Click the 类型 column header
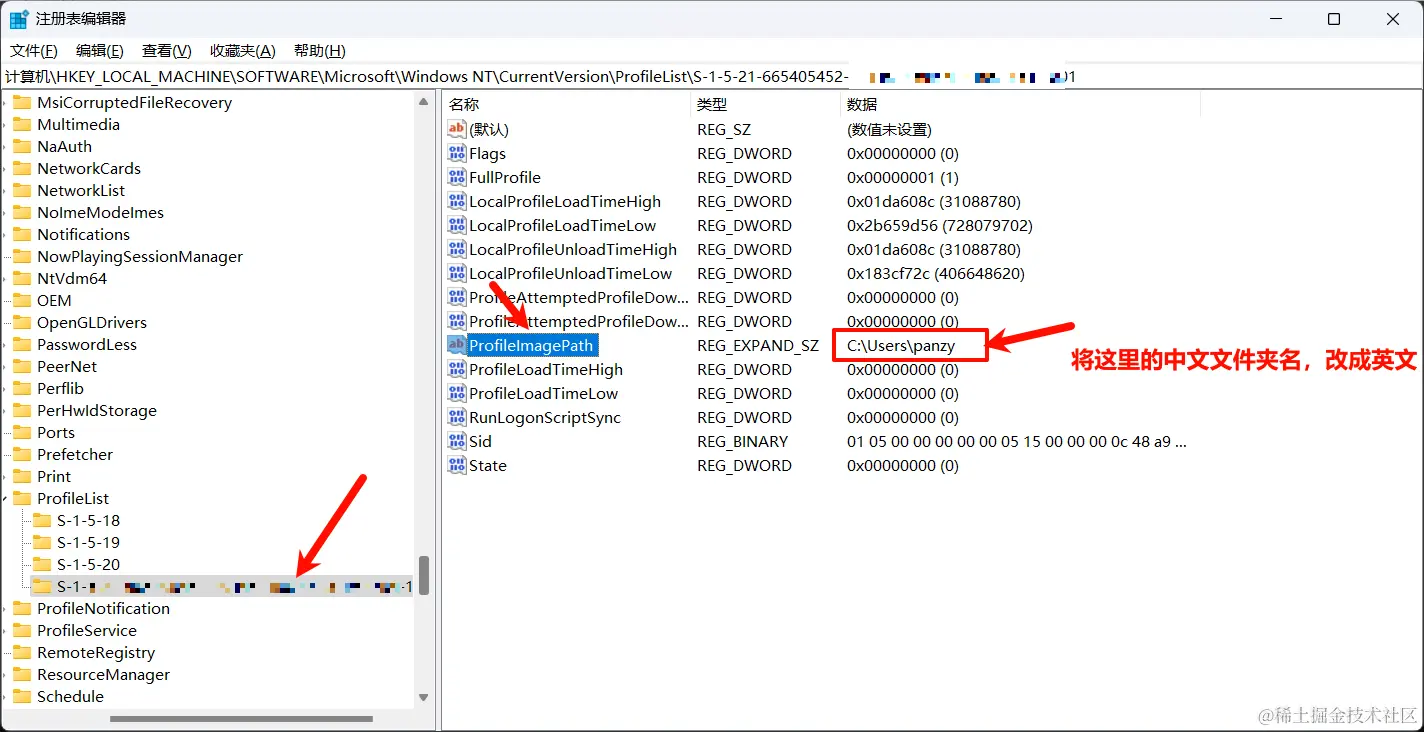Screen dimensions: 1424x732 [x=765, y=104]
